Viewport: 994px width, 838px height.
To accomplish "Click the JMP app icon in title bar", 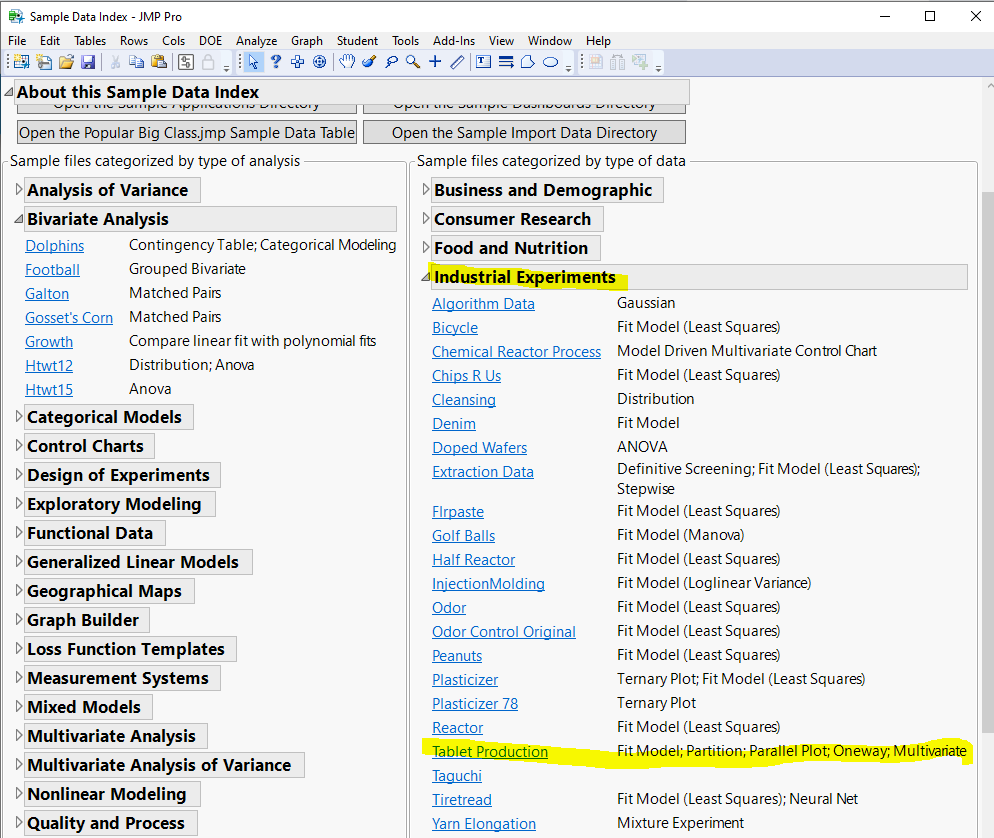I will coord(16,16).
